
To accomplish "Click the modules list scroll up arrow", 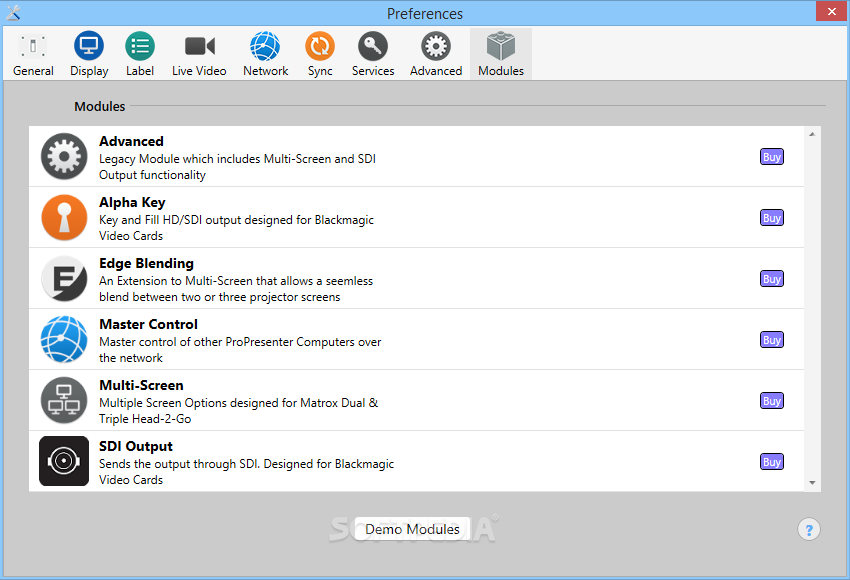I will coord(812,134).
